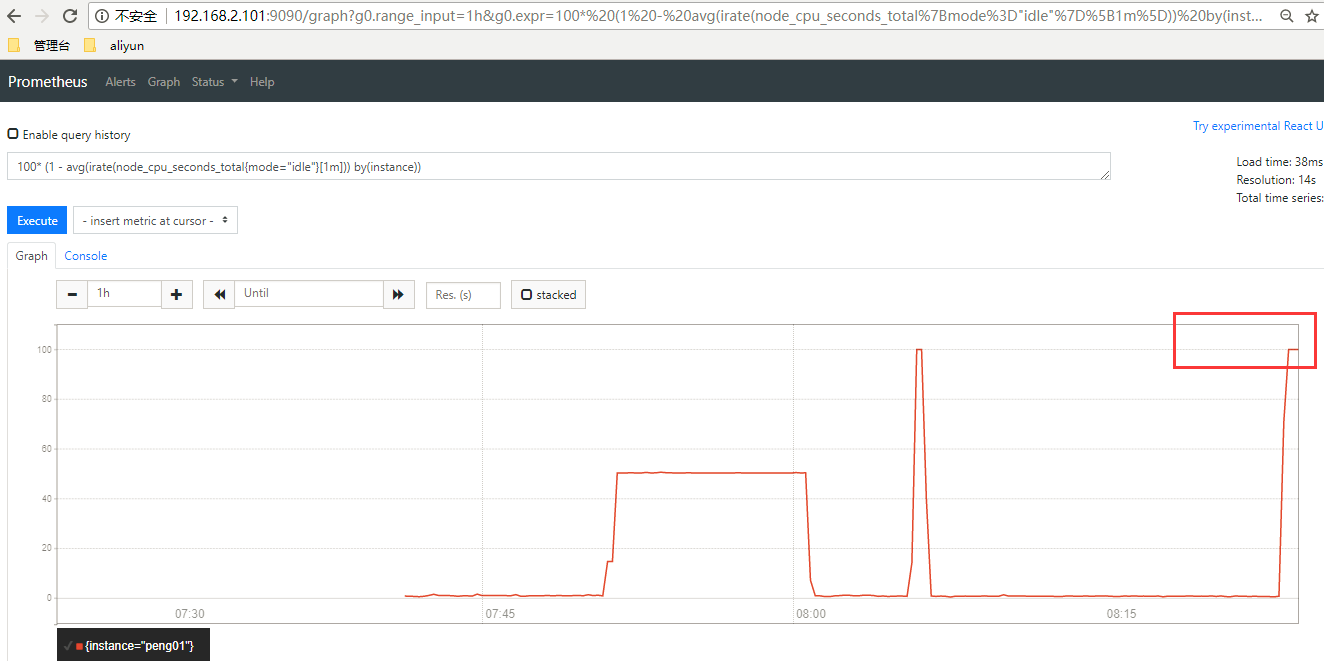Screen dimensions: 1324x661
Task: Click the browser forward arrow
Action: (42, 16)
